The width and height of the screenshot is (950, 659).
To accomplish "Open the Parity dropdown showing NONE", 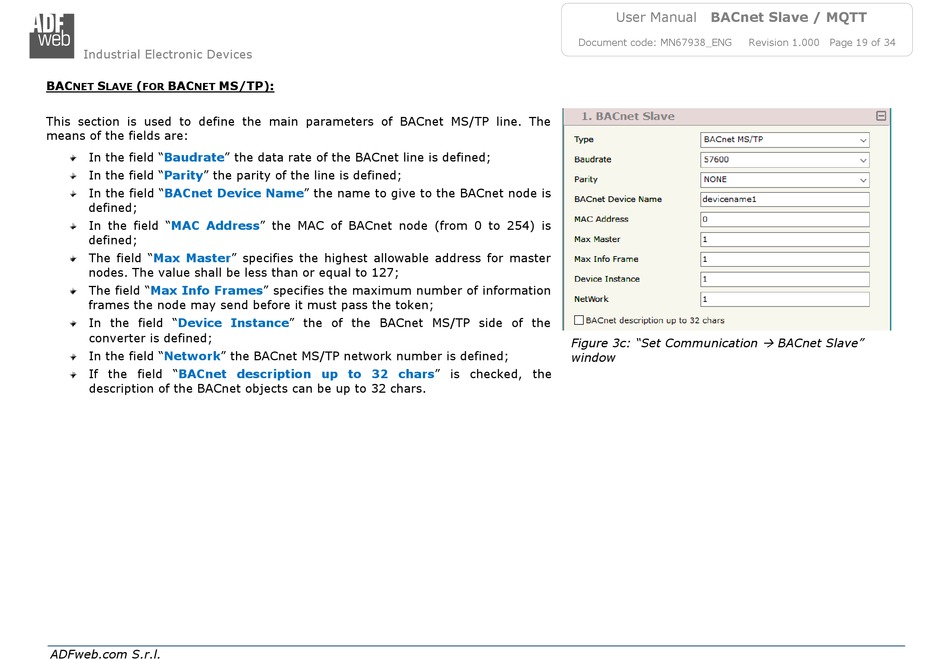I will 785,179.
